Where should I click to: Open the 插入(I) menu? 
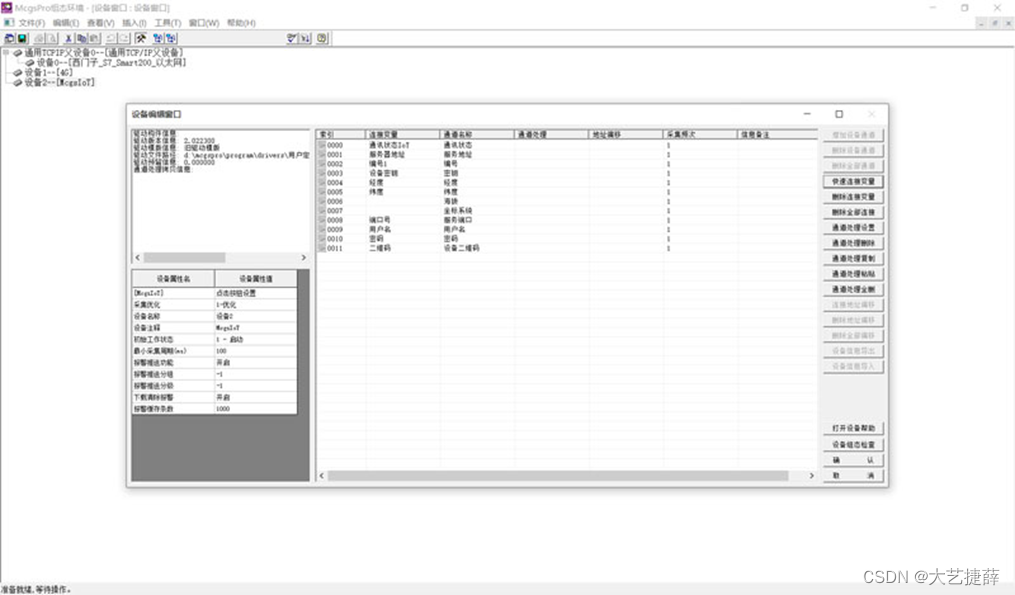pyautogui.click(x=134, y=23)
